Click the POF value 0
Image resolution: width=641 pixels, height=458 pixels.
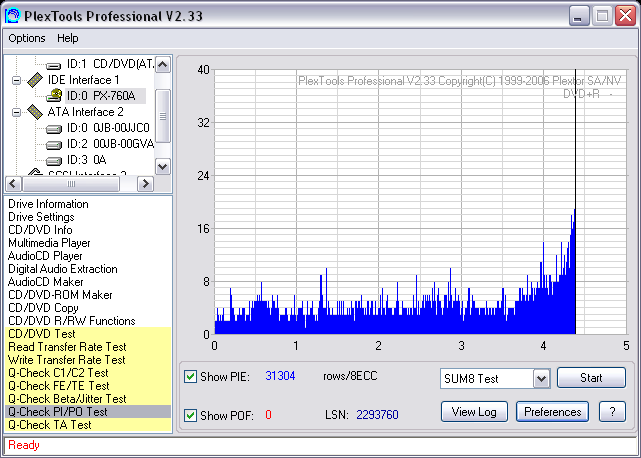tap(268, 415)
